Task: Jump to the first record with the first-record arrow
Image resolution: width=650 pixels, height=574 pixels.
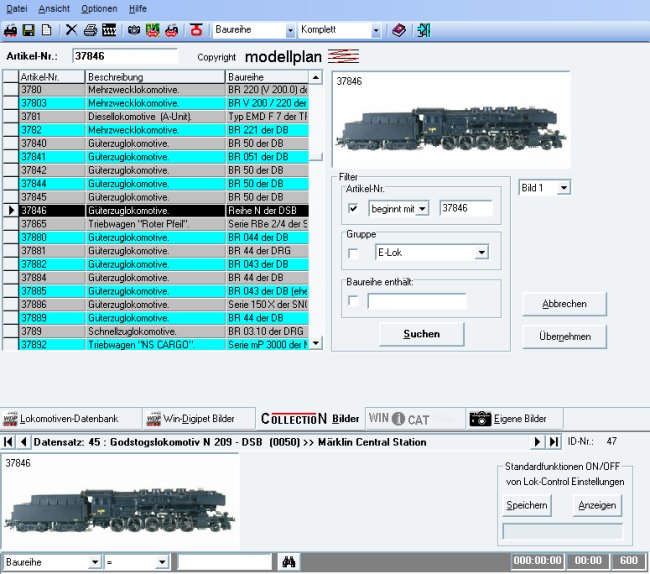Action: click(x=7, y=442)
